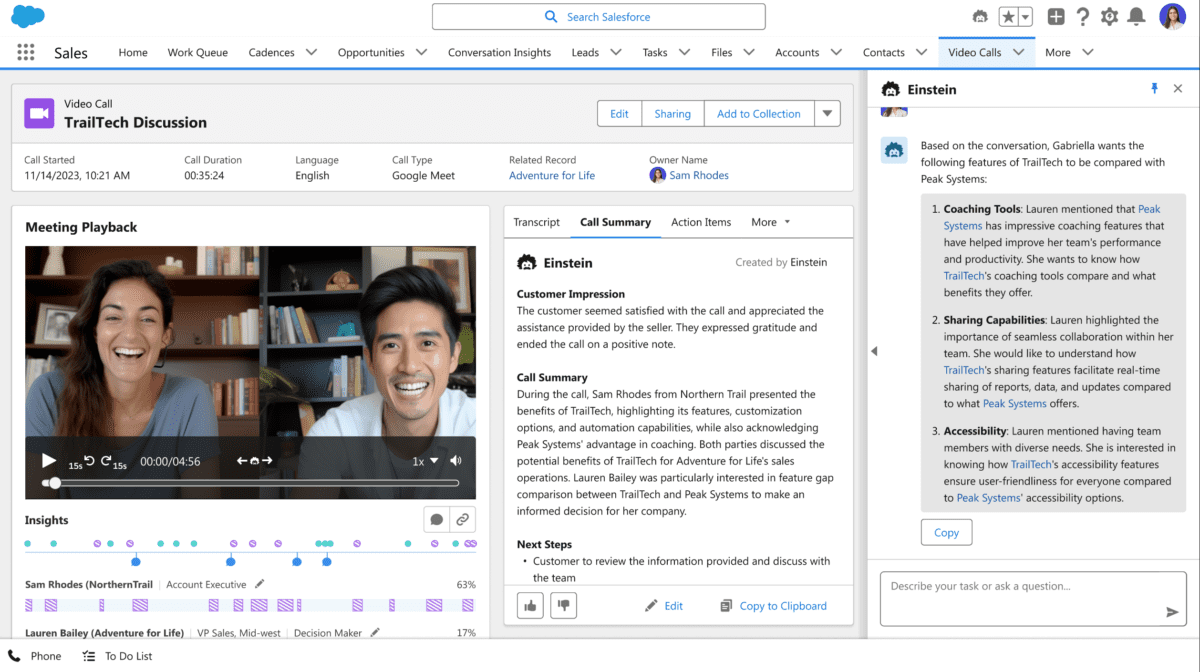1200x672 pixels.
Task: Mute the video player audio
Action: tap(456, 460)
